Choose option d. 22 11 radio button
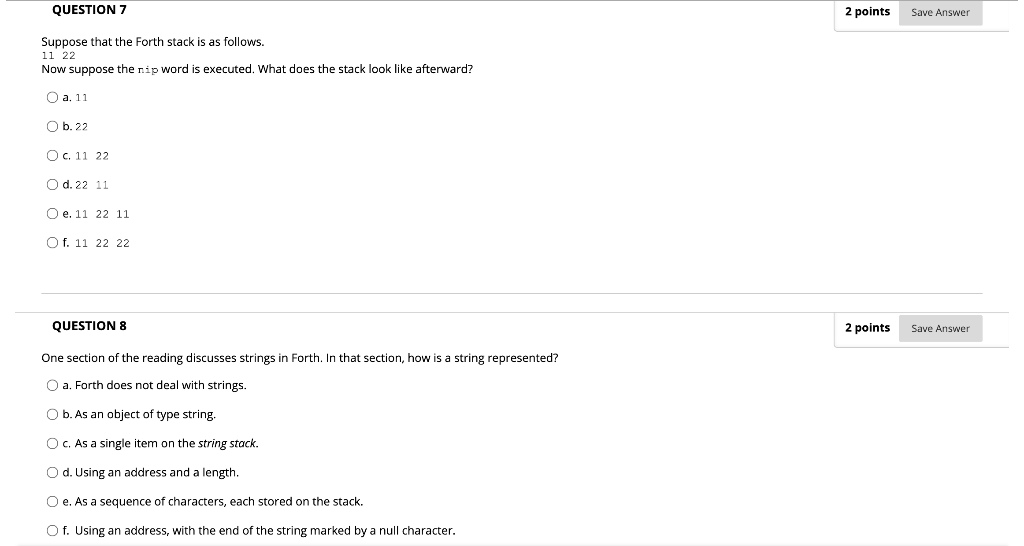This screenshot has height=546, width=1024. coord(52,185)
